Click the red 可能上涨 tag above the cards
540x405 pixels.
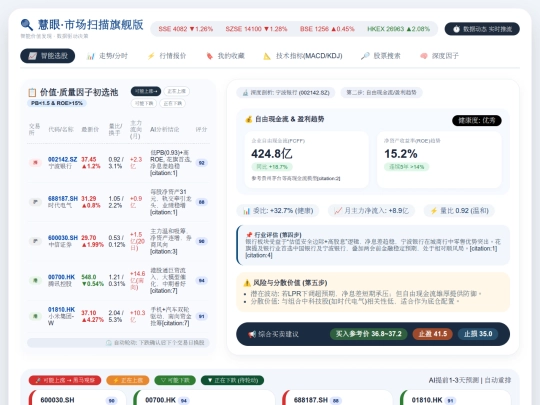click(x=65, y=380)
